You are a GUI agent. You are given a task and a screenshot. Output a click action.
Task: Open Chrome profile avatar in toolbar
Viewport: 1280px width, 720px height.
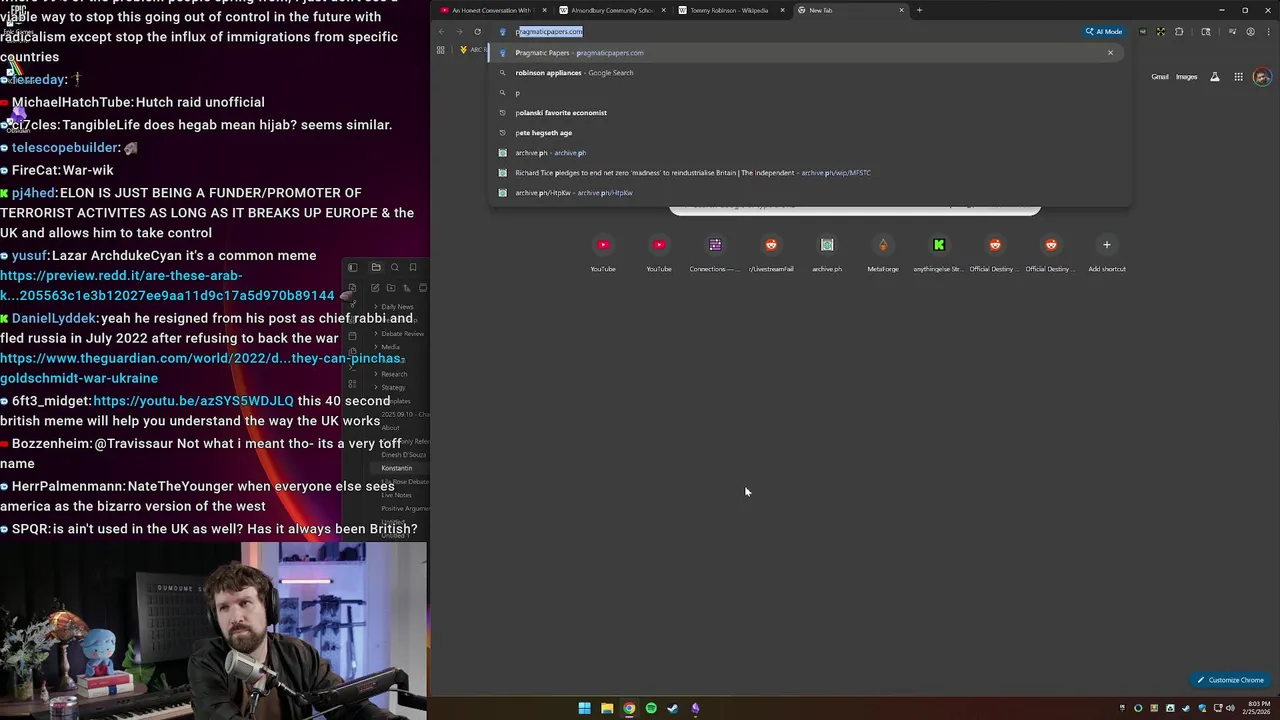pyautogui.click(x=1250, y=31)
